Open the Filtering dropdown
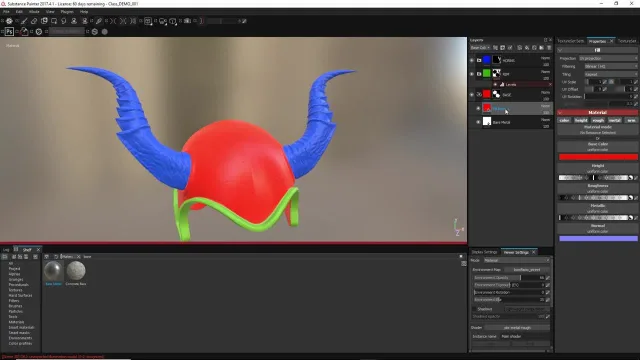 [x=611, y=66]
